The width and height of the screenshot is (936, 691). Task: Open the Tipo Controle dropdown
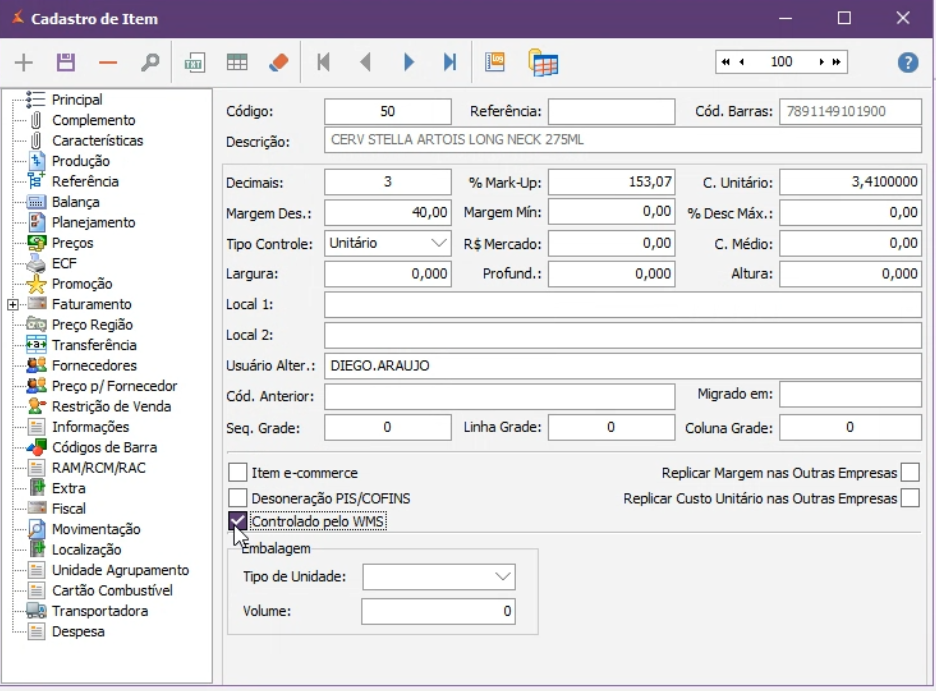[x=439, y=243]
